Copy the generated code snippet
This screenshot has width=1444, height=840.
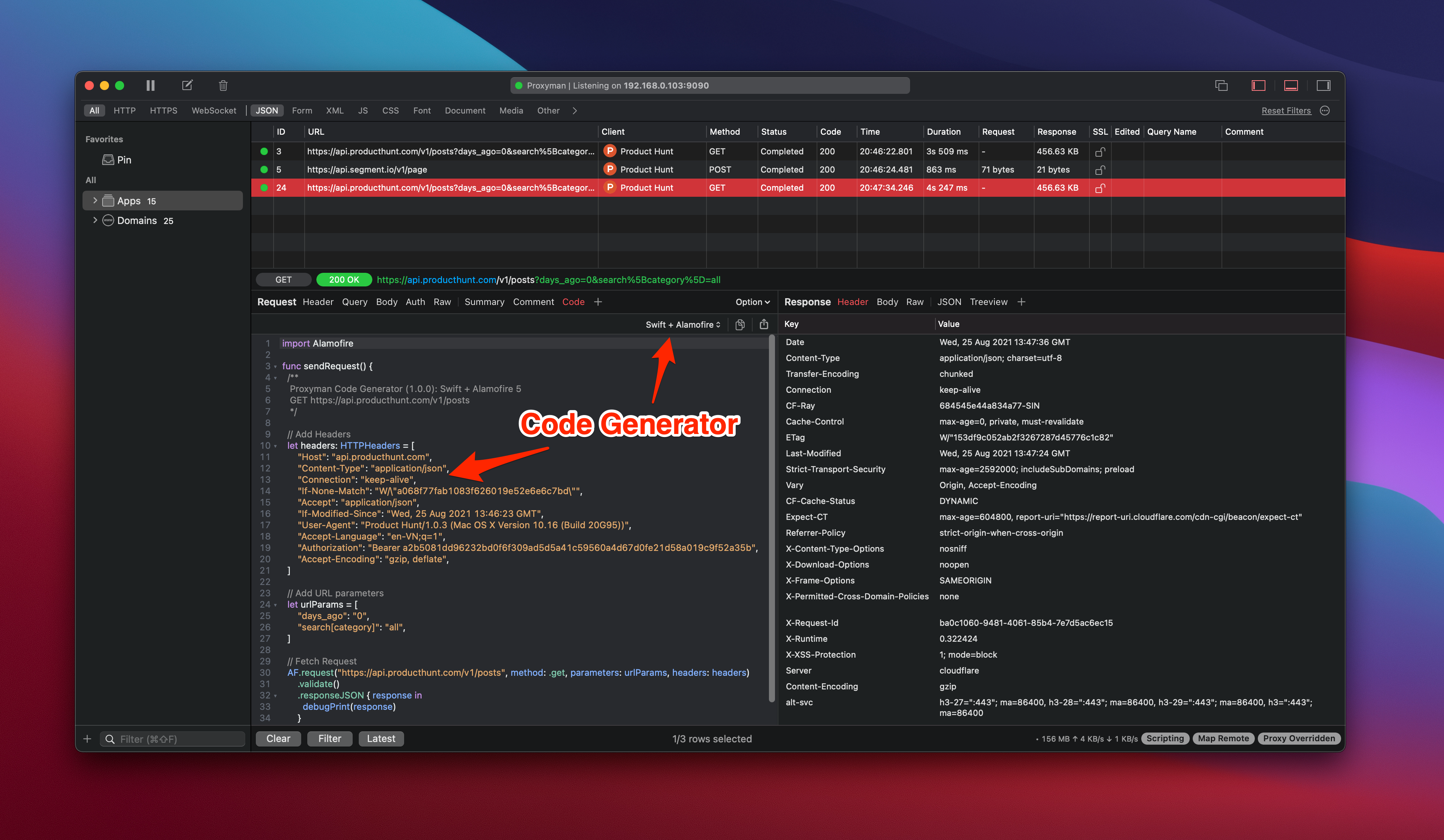[x=739, y=324]
